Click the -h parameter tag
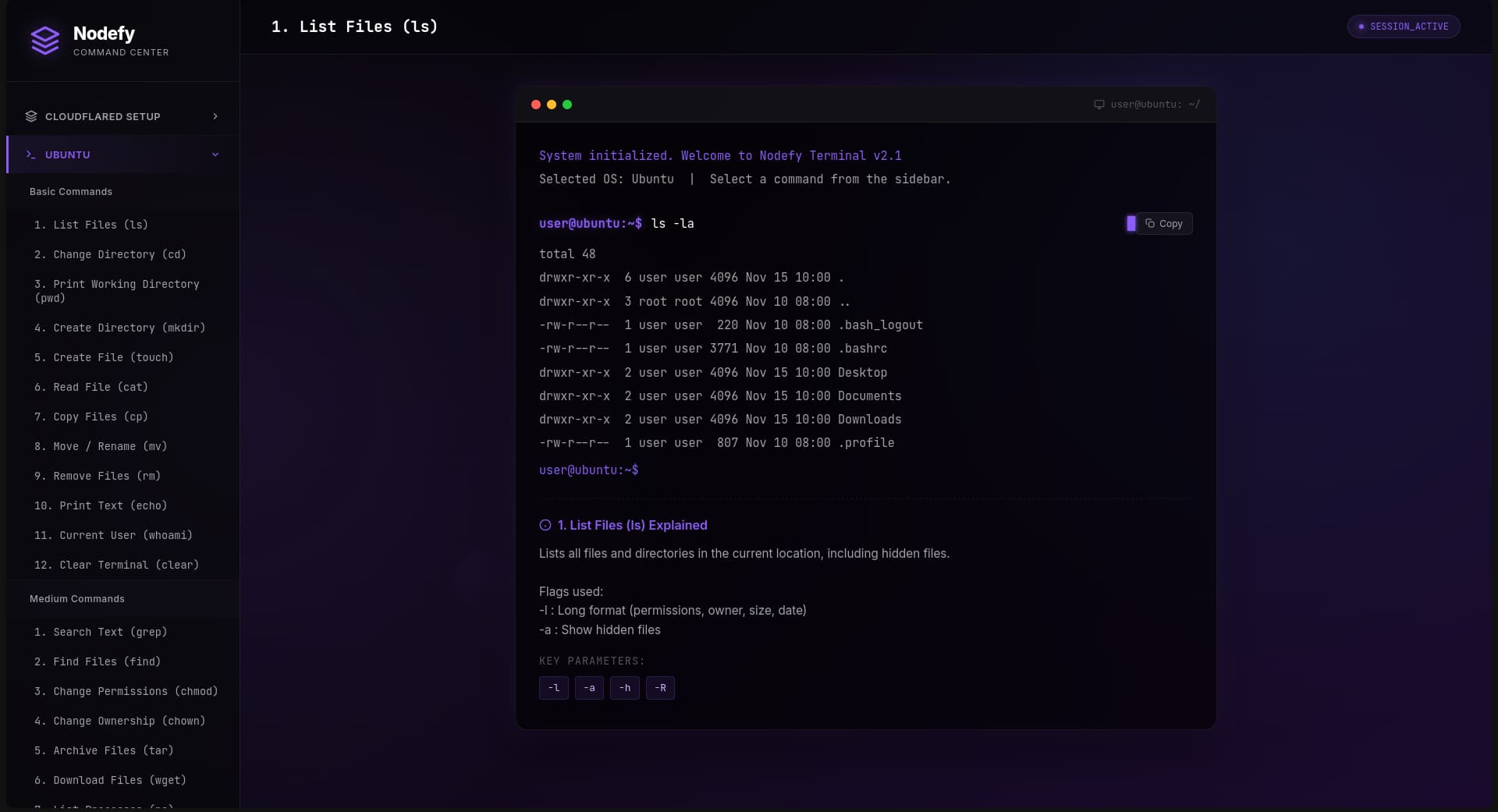The image size is (1498, 812). 625,688
